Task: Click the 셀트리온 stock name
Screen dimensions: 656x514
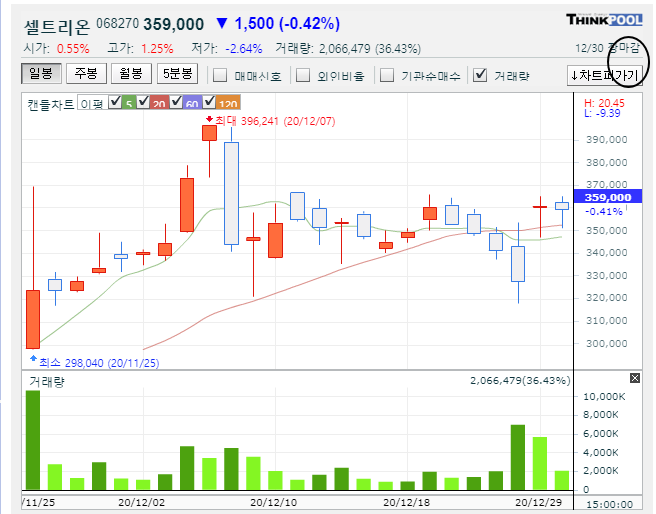Action: pyautogui.click(x=57, y=26)
